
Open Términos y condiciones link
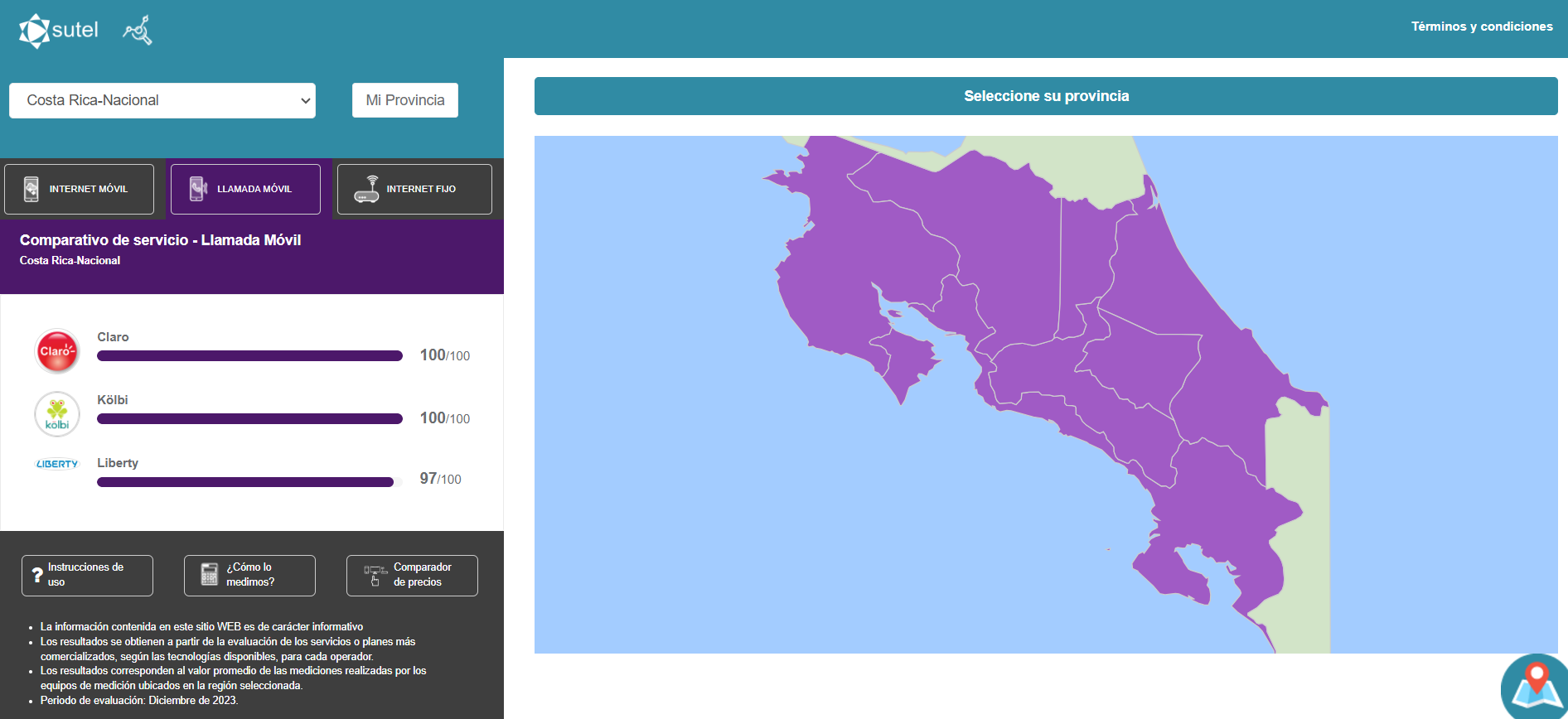click(1482, 27)
